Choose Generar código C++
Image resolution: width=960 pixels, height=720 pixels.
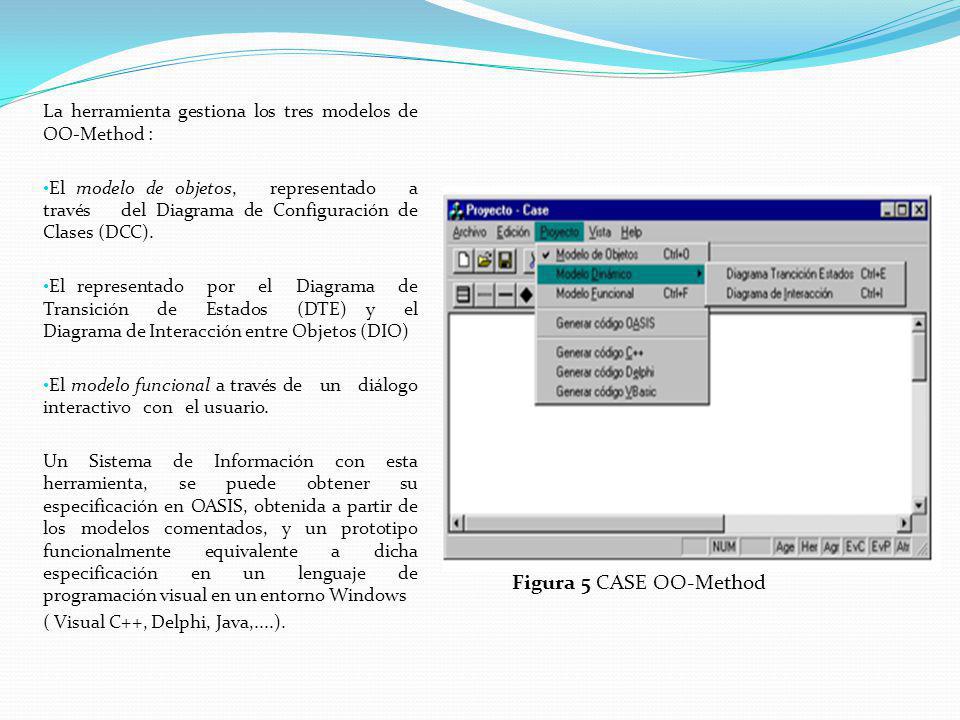coord(622,353)
